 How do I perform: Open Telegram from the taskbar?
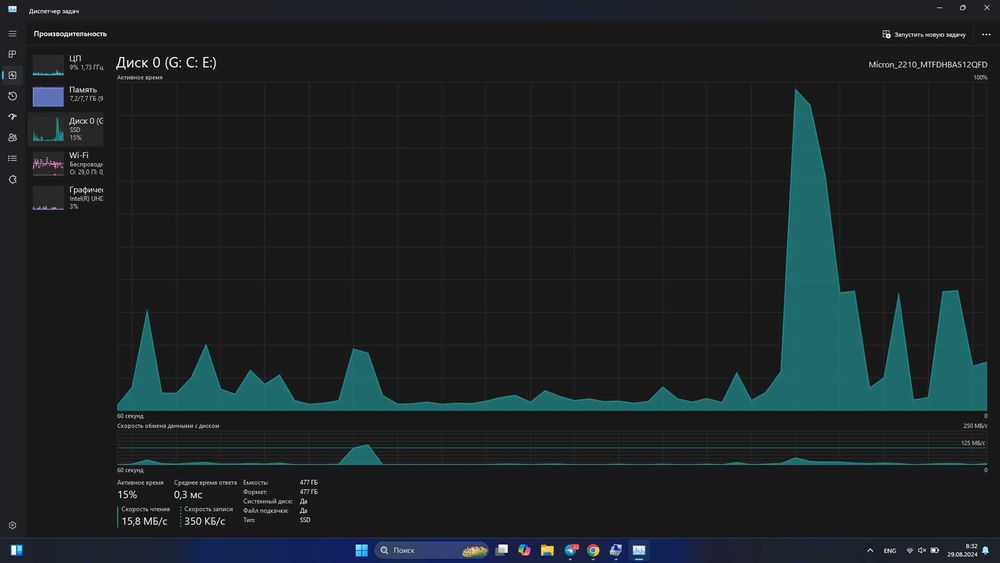(x=570, y=550)
